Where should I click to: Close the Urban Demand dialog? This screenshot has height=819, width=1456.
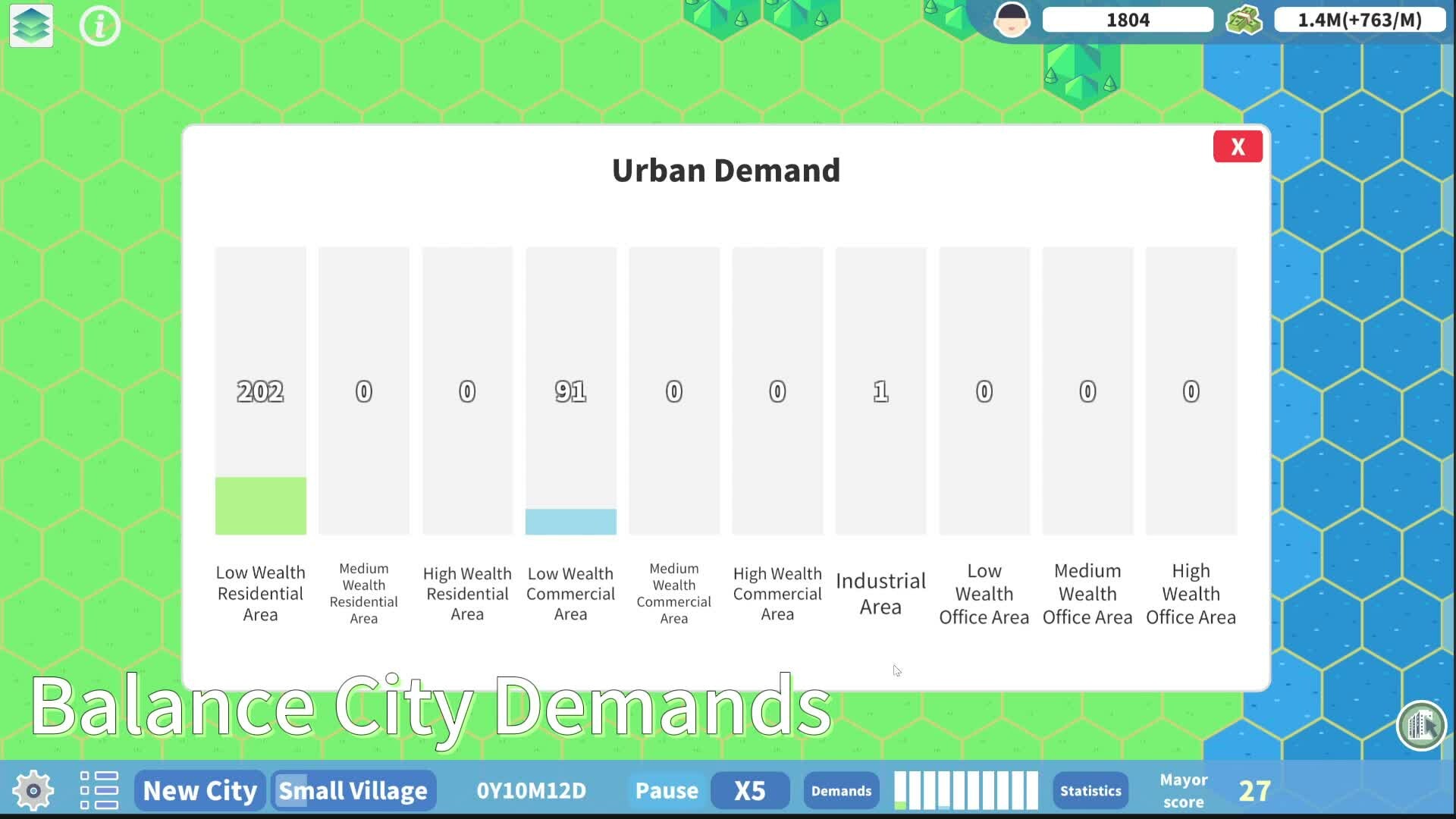coord(1238,146)
